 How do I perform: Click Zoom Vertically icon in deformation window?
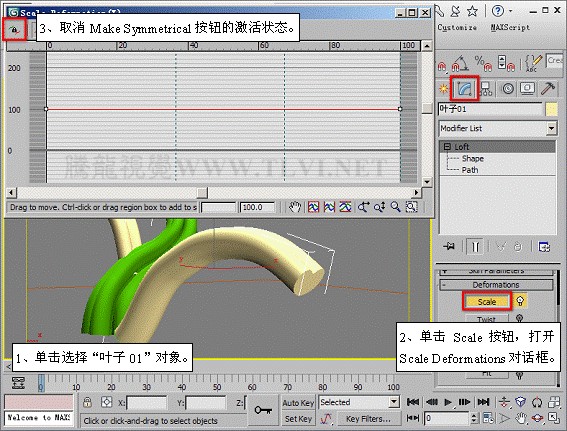(379, 207)
